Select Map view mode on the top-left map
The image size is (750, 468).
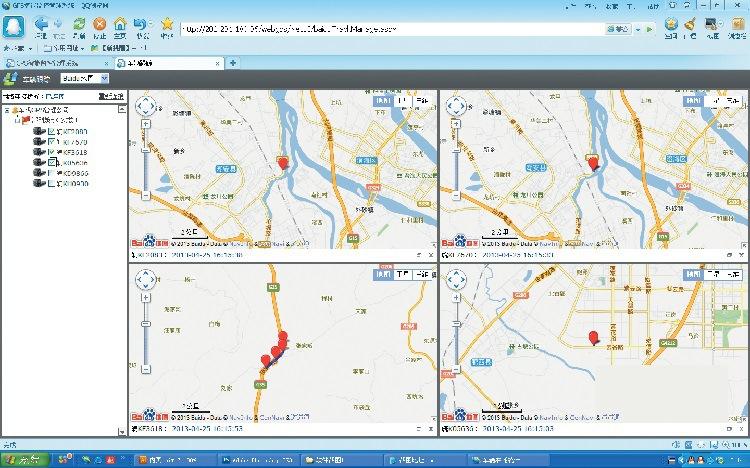(383, 101)
